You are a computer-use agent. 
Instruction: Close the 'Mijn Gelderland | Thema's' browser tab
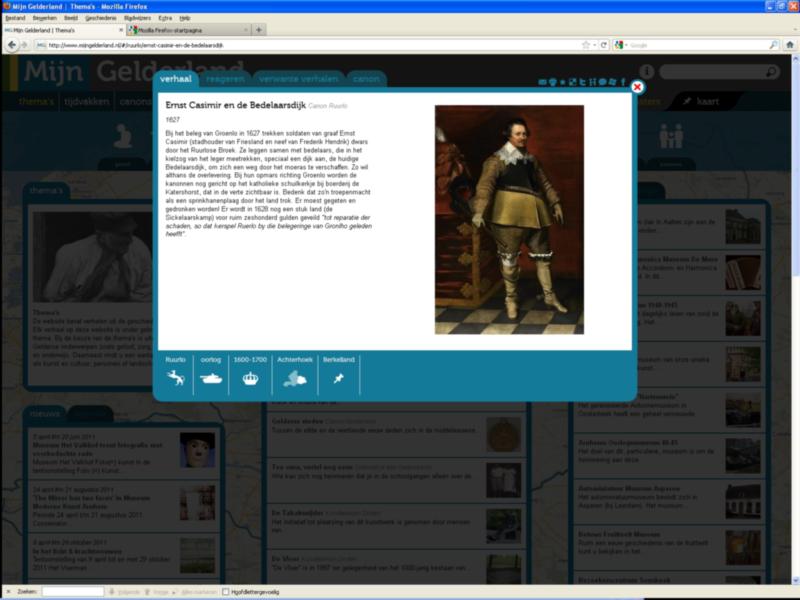point(121,30)
